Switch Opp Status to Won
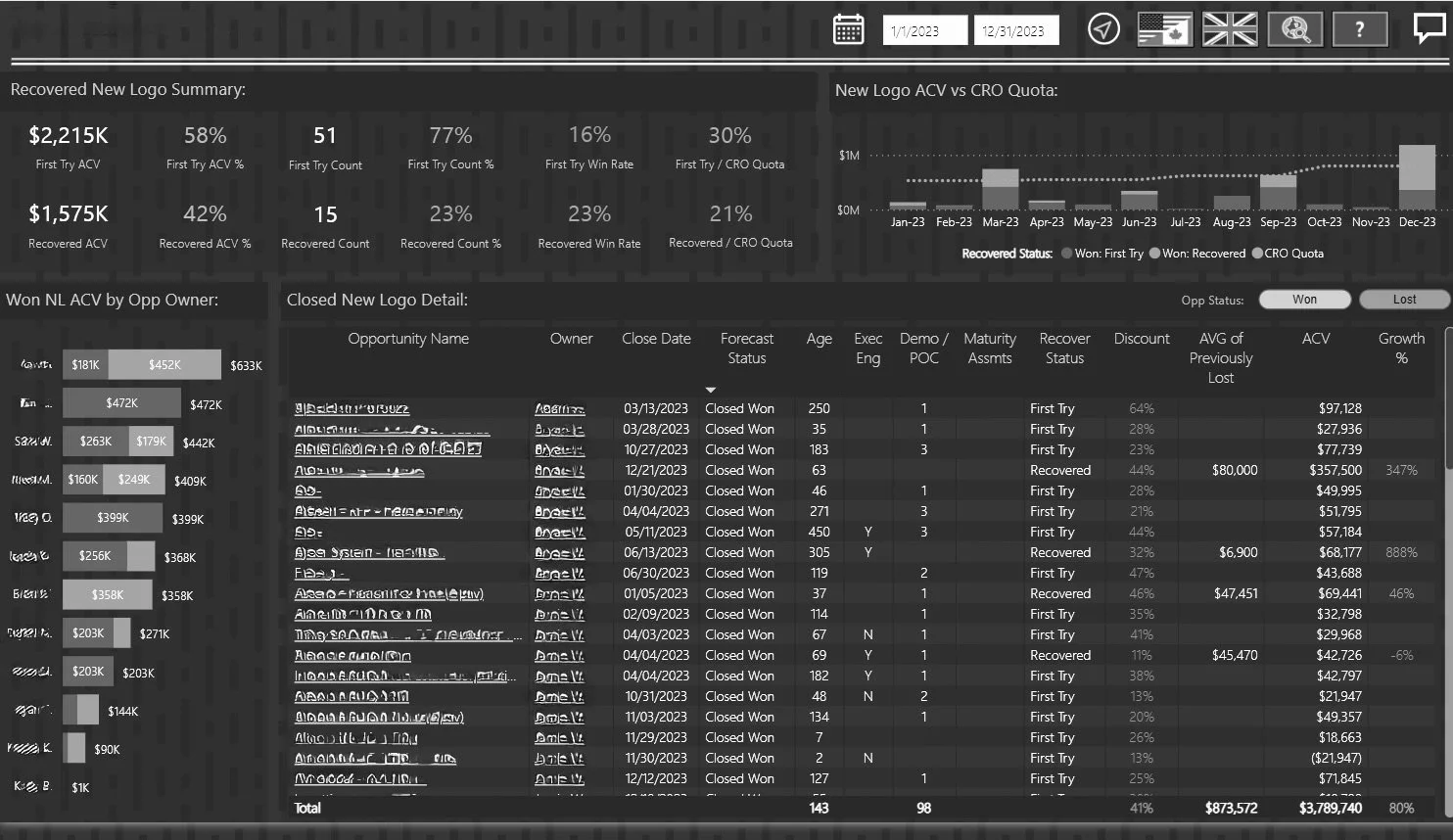This screenshot has width=1453, height=840. tap(1304, 300)
